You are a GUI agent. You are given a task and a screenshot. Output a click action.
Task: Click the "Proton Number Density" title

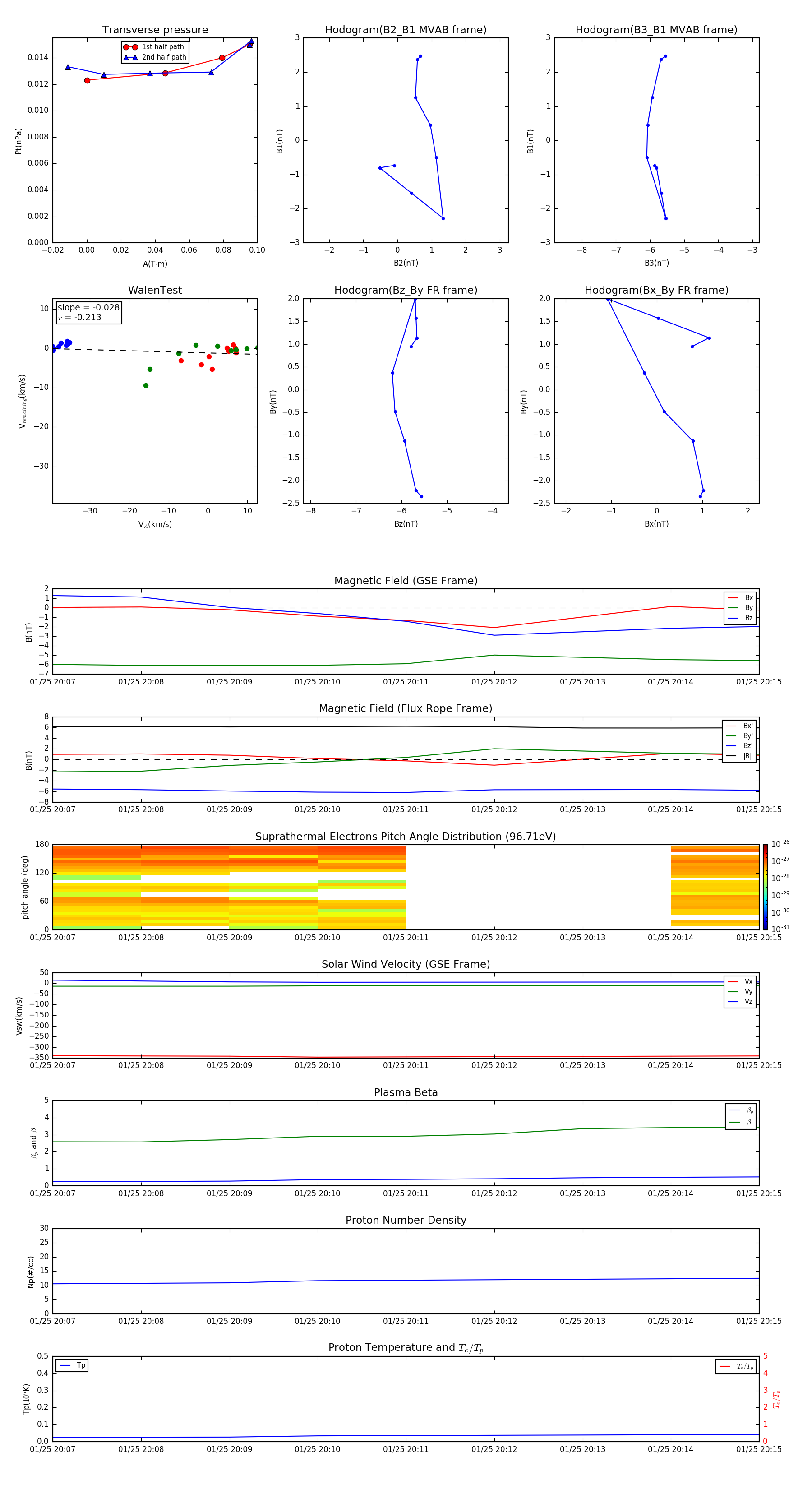pyautogui.click(x=406, y=1220)
